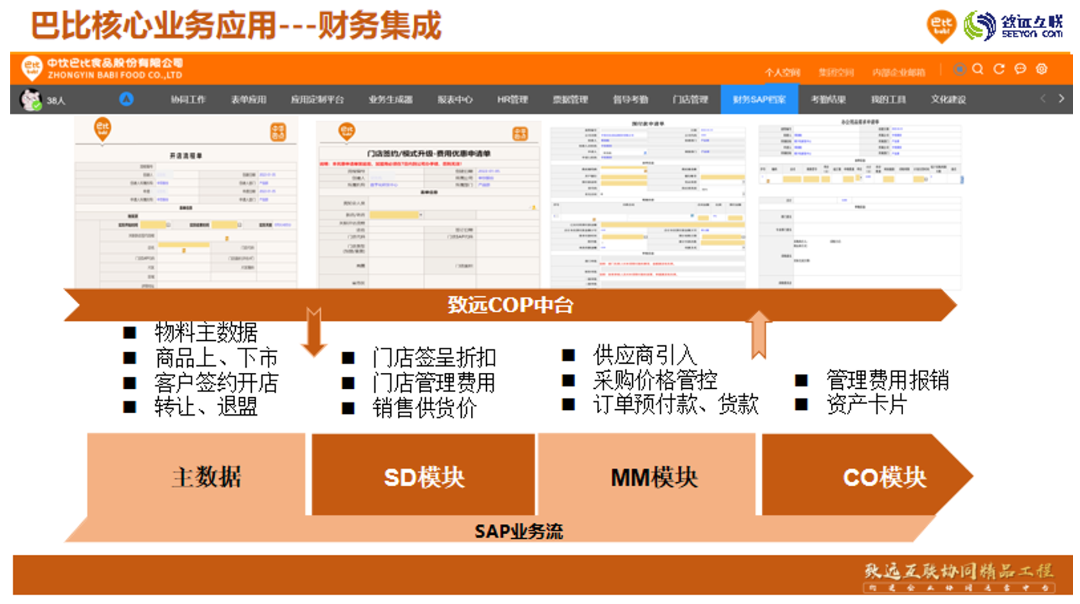Click the refresh icon in top bar
The width and height of the screenshot is (1080, 604).
tap(999, 70)
